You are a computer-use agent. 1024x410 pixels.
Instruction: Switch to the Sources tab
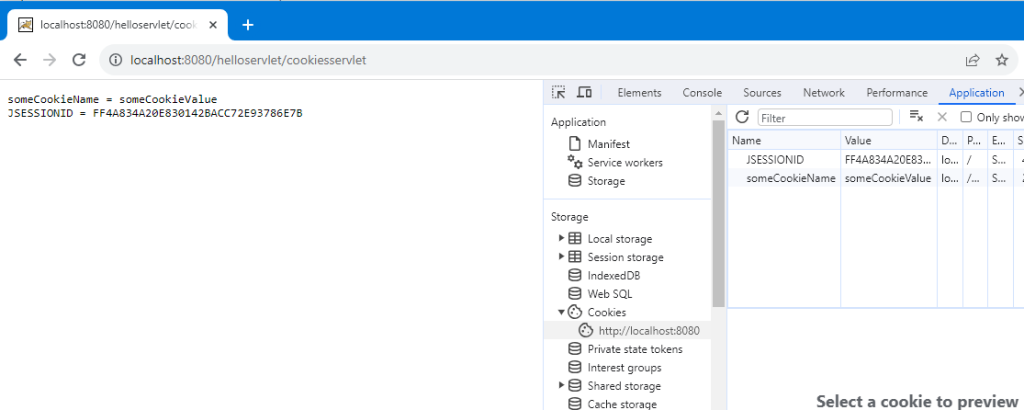pos(762,93)
